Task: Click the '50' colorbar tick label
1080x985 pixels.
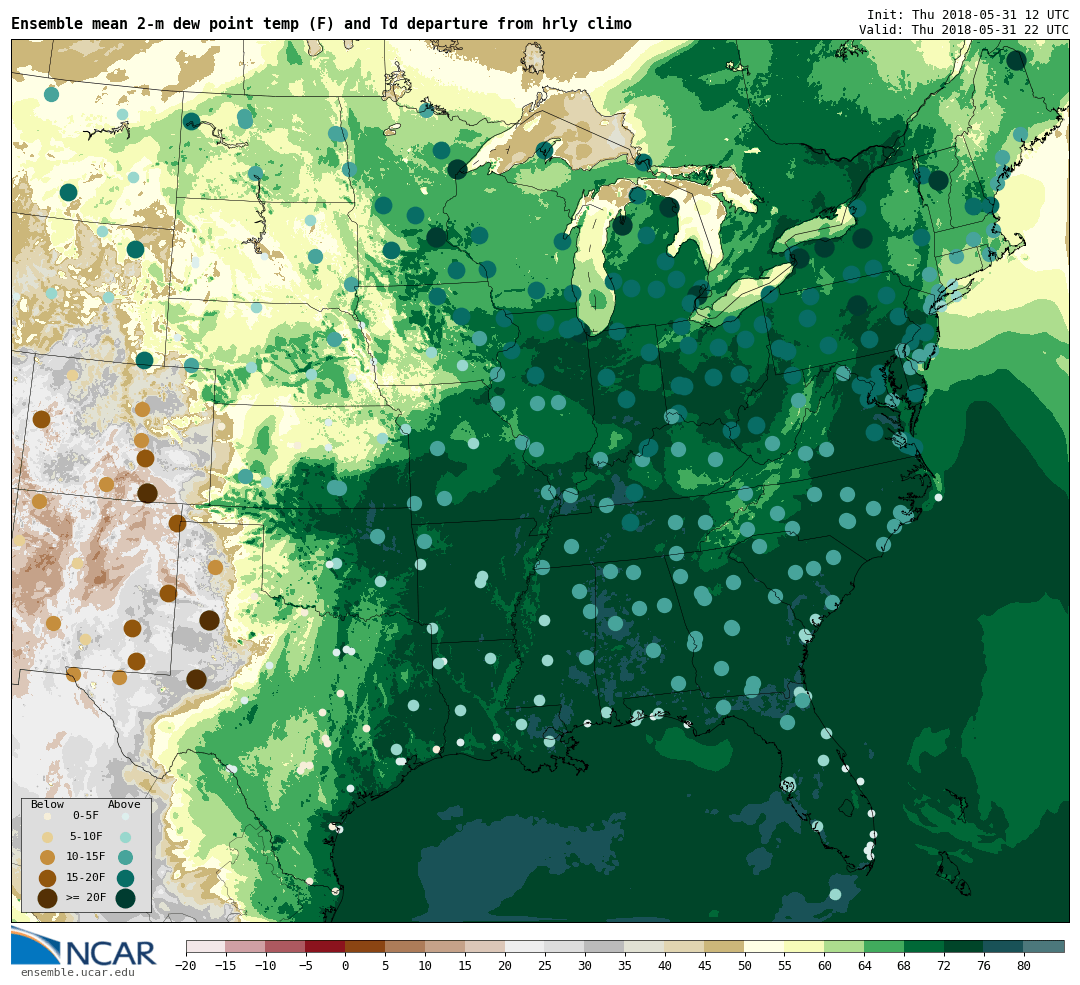Action: (745, 966)
